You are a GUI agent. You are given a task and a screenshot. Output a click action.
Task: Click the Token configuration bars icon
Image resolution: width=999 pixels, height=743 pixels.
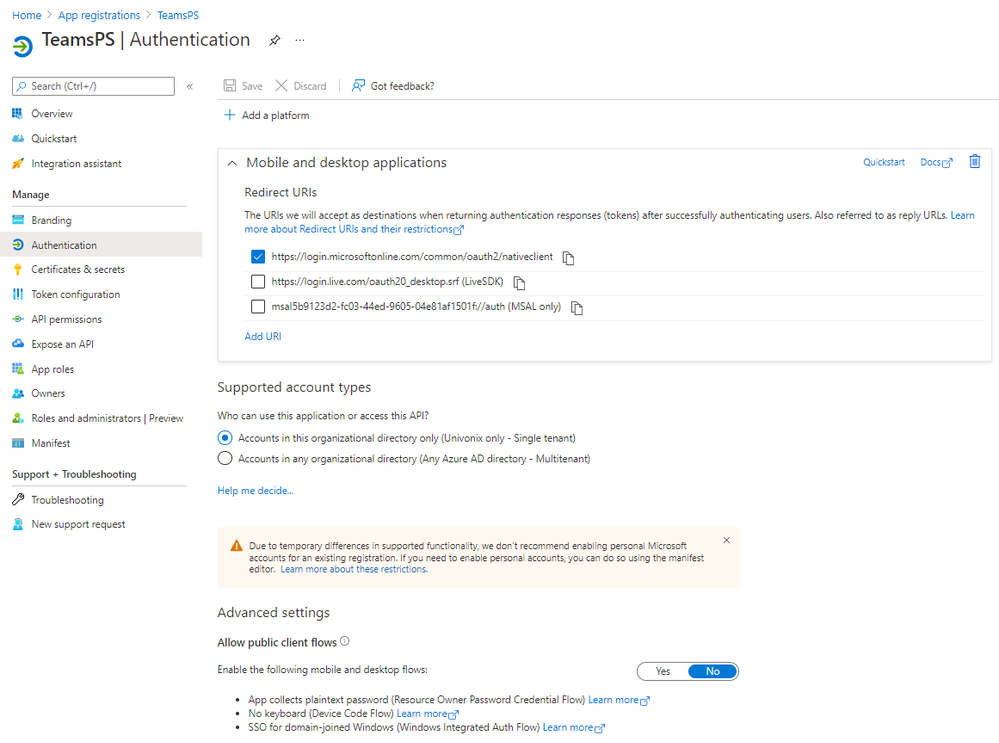(18, 294)
